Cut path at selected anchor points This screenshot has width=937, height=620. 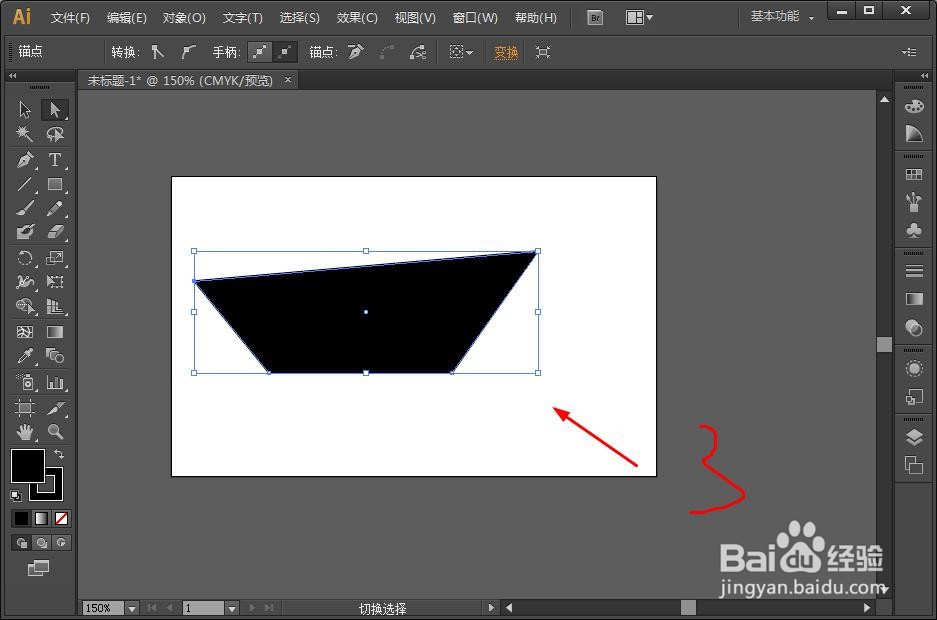(418, 53)
